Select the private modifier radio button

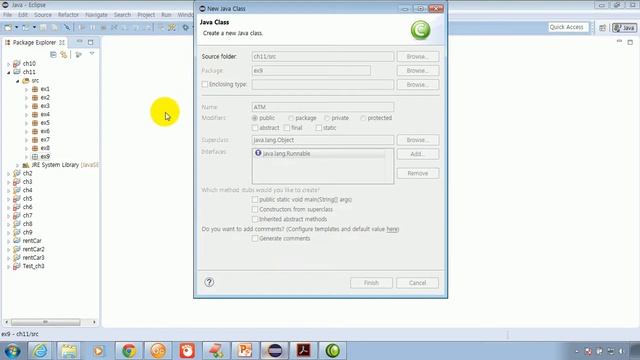(x=327, y=118)
